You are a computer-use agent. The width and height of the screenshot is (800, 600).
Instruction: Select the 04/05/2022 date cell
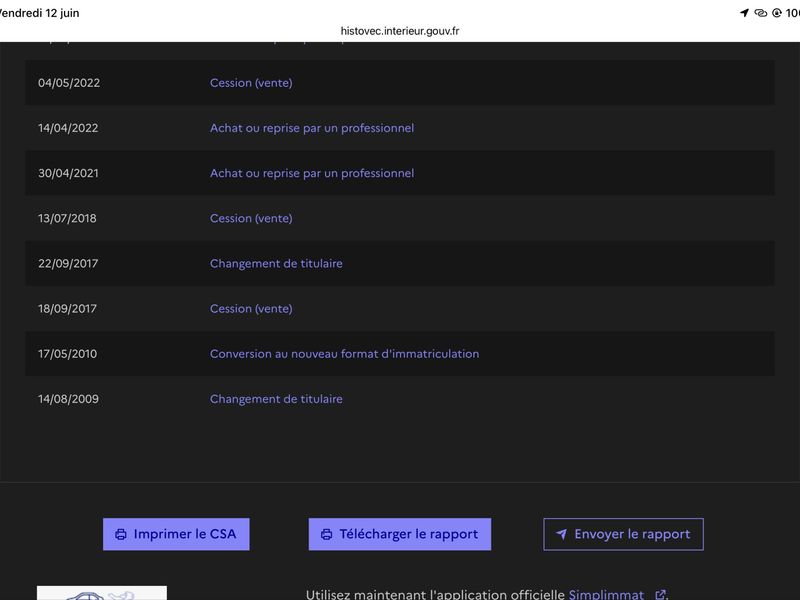coord(69,83)
